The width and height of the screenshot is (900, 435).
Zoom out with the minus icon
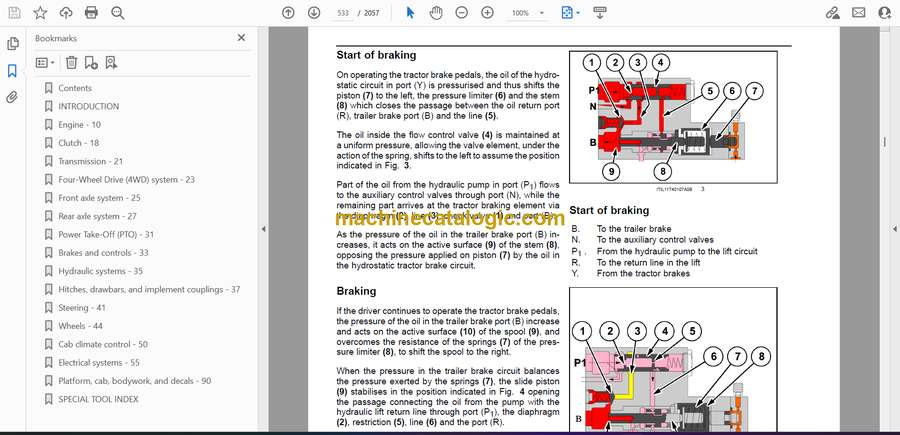tap(461, 13)
